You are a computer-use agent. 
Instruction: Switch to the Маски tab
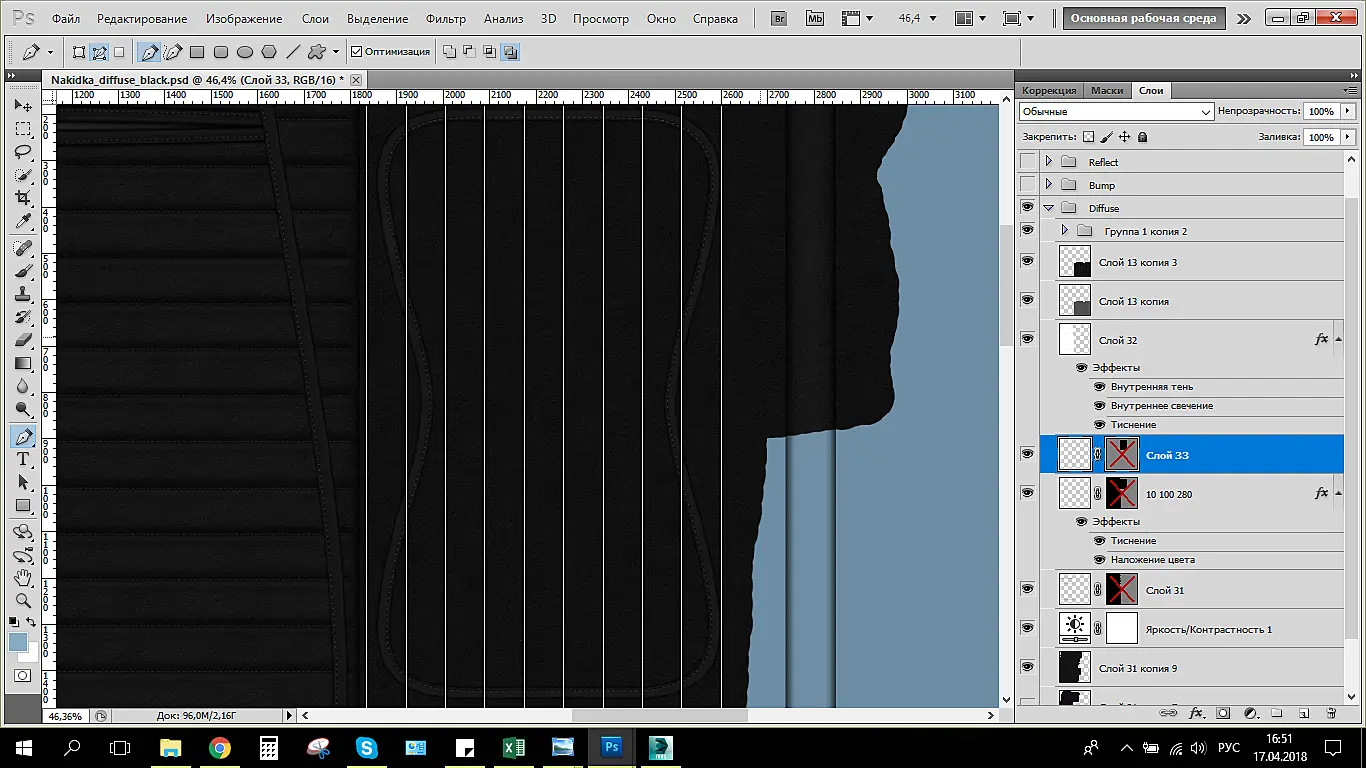1107,90
